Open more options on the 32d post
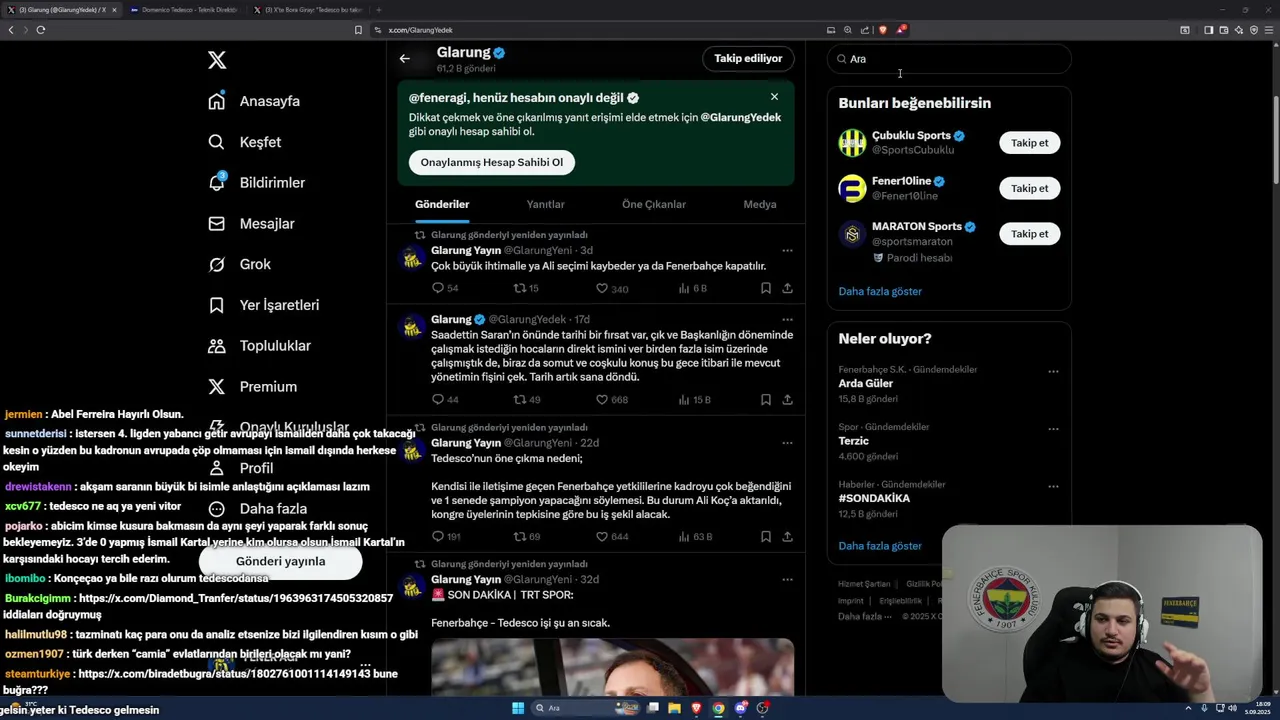Viewport: 1280px width, 720px height. [x=787, y=580]
